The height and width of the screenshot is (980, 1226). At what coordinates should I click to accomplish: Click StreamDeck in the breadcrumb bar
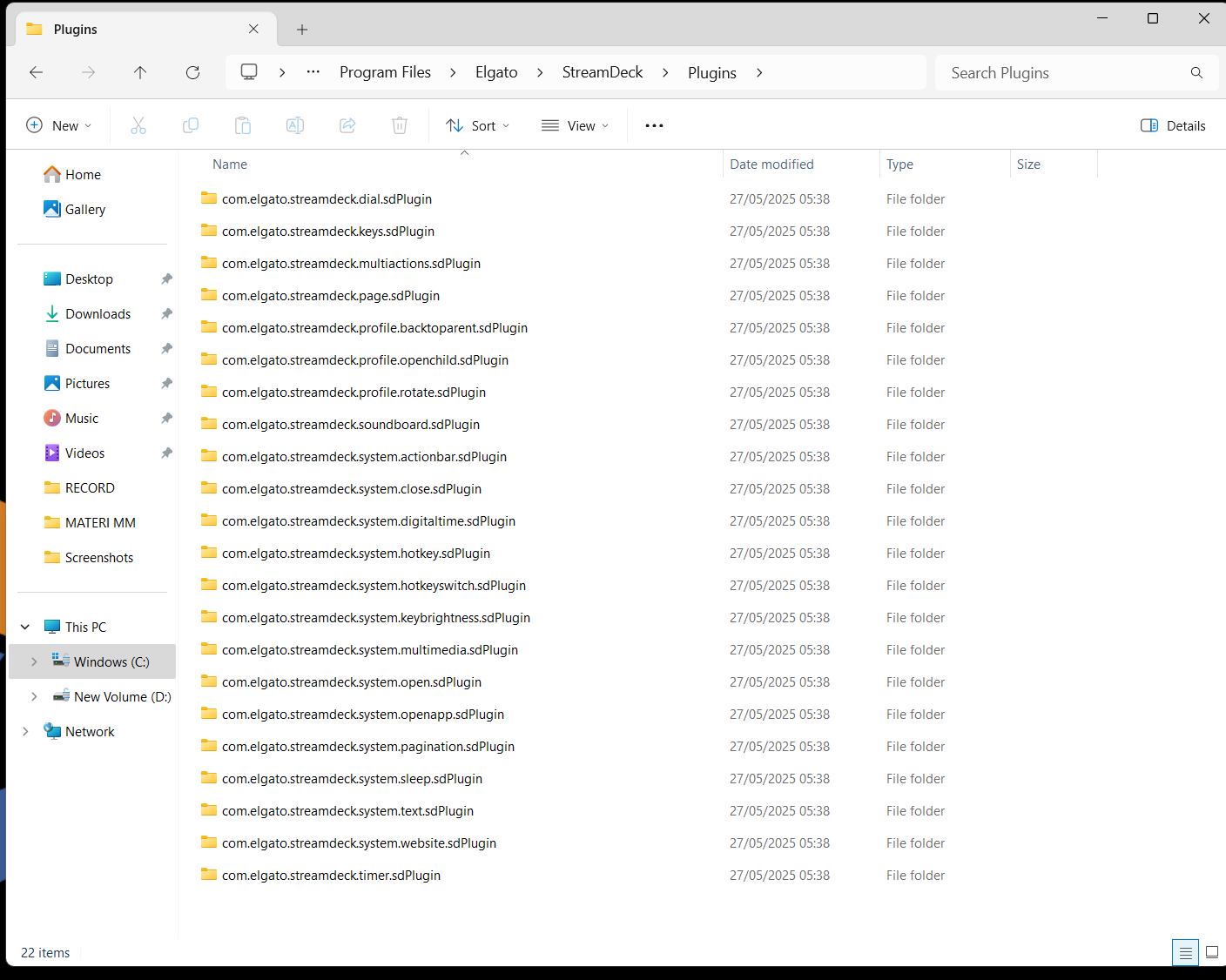coord(603,72)
